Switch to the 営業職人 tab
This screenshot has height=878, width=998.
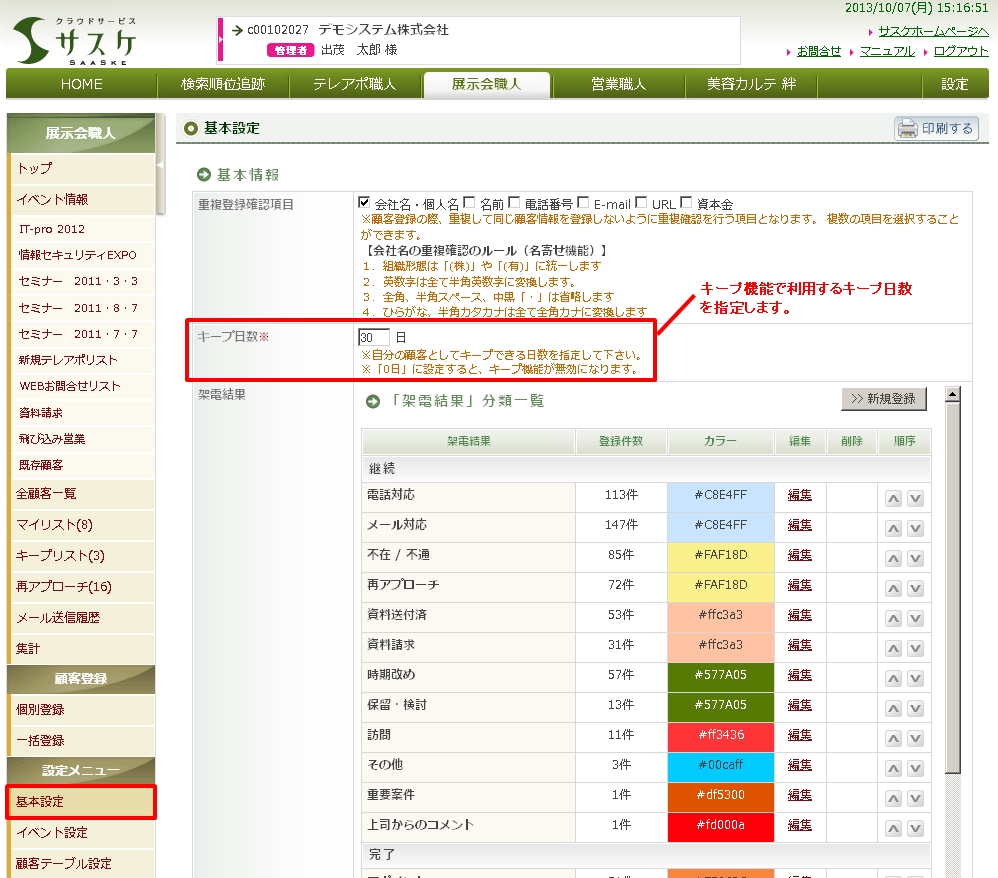(618, 84)
